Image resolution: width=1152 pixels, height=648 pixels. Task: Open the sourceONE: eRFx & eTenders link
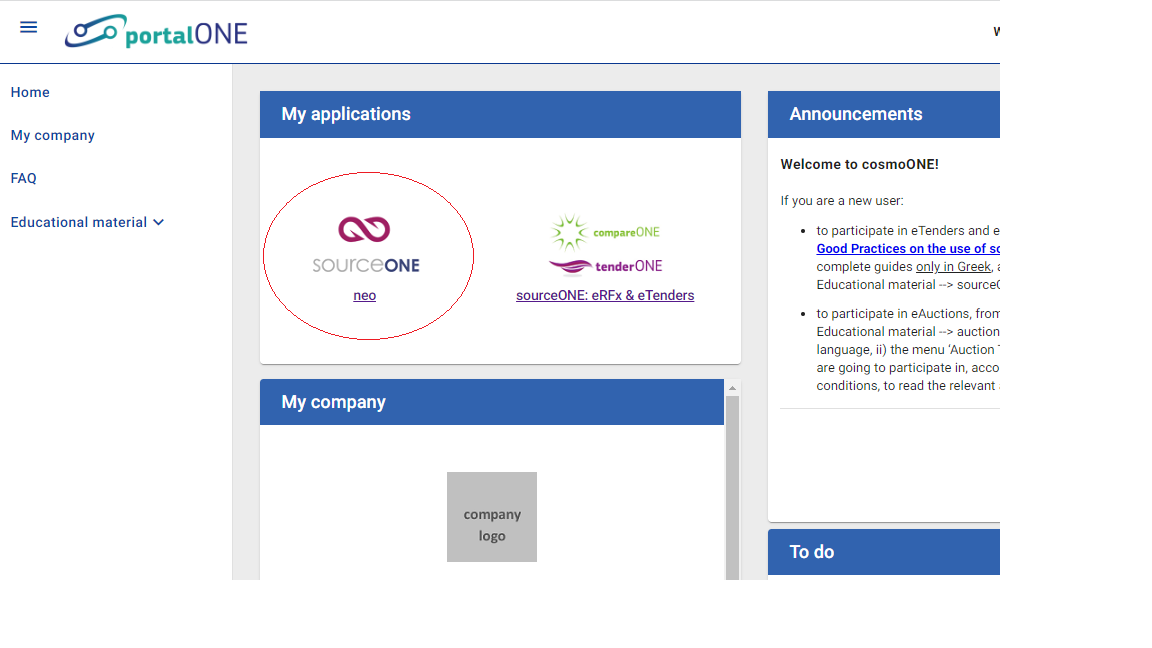point(605,295)
